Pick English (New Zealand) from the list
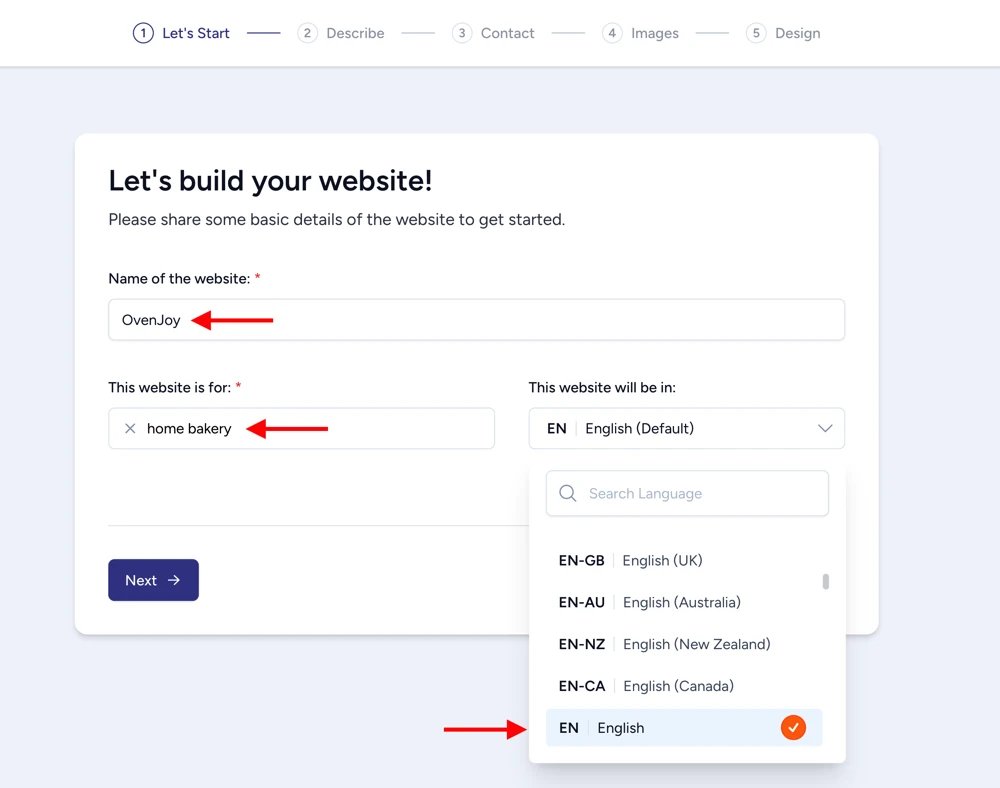 coord(696,644)
